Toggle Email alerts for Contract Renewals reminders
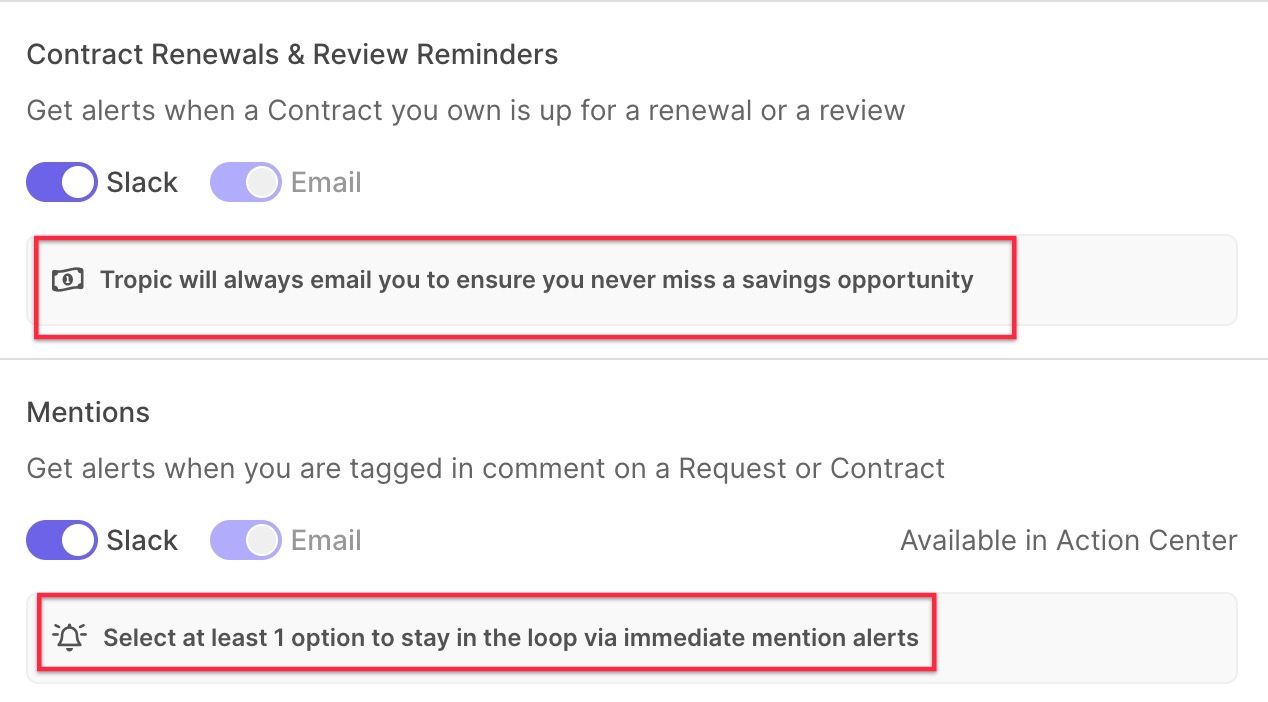Viewport: 1268px width, 702px height. (x=246, y=182)
